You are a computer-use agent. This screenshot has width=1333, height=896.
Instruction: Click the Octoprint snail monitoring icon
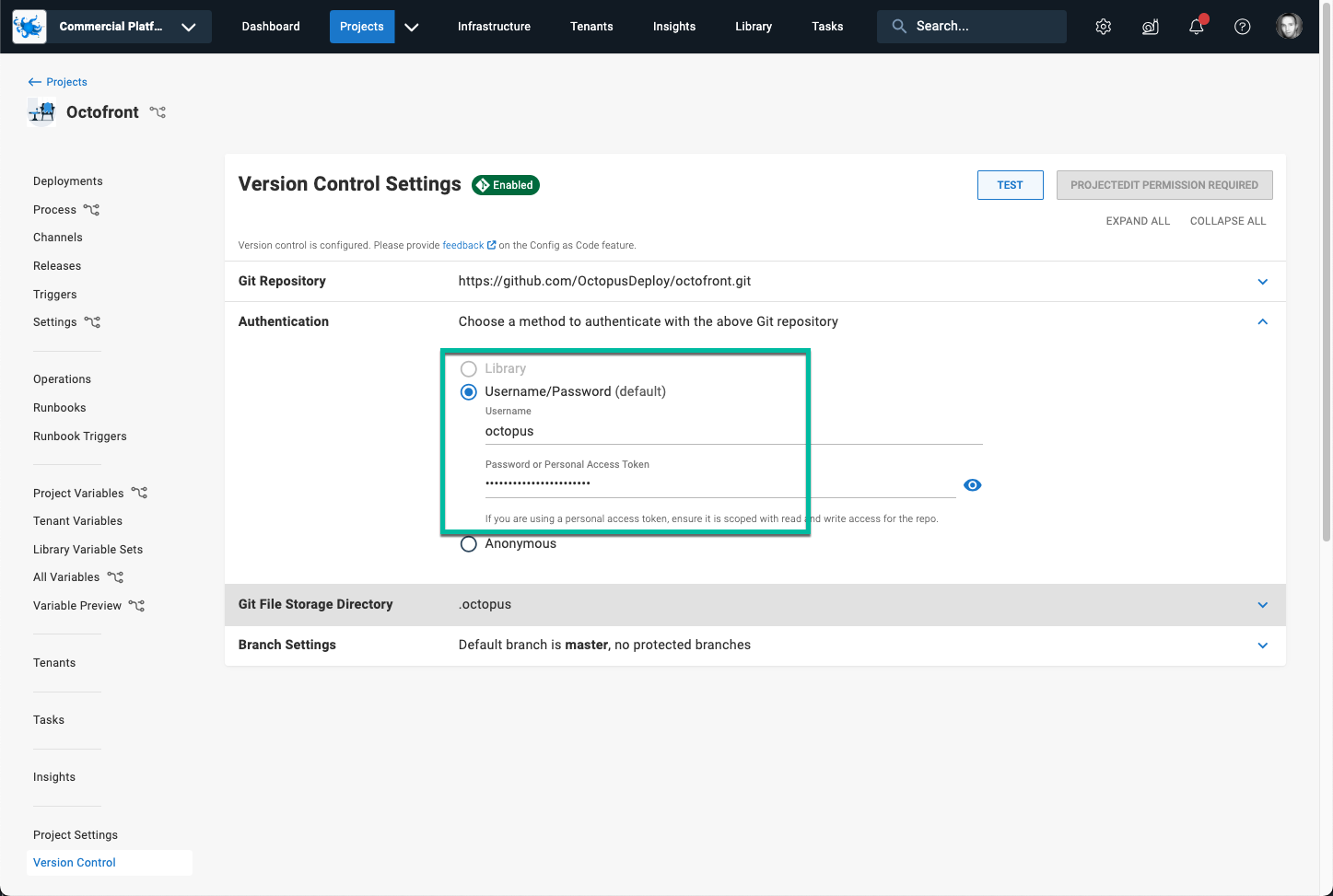pos(1150,26)
